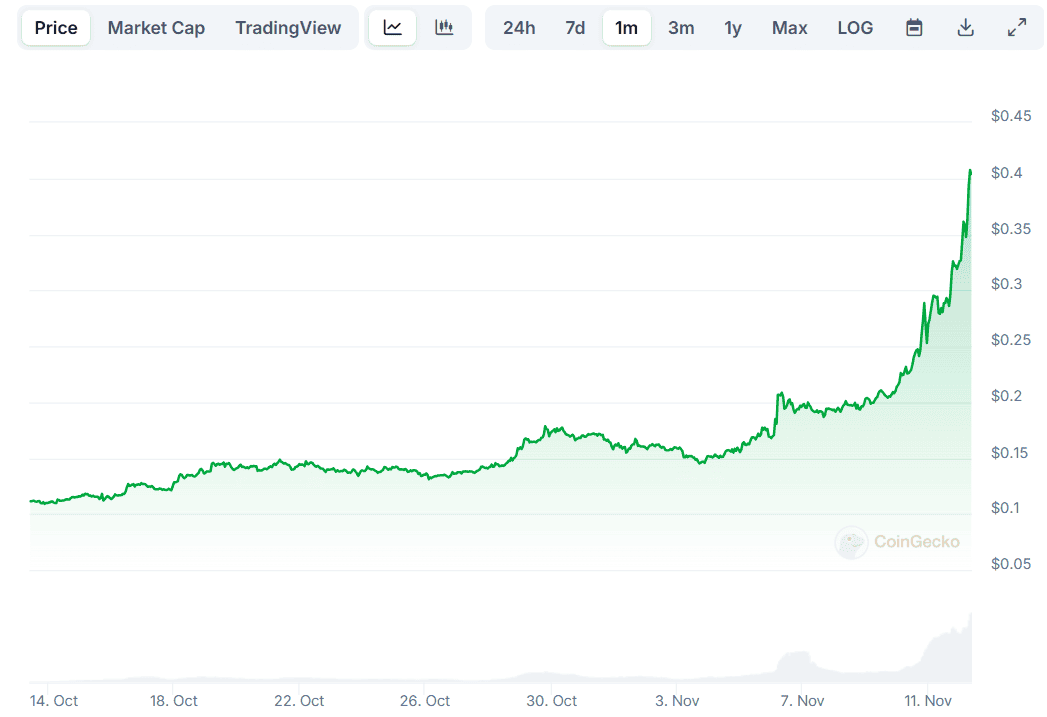Click the 7. Nov date label

click(x=802, y=700)
